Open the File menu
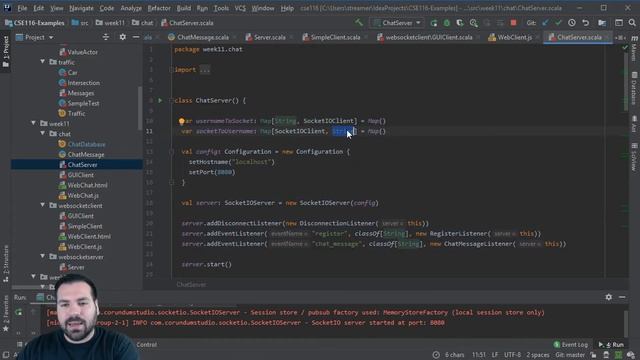The height and width of the screenshot is (360, 640). tap(22, 8)
